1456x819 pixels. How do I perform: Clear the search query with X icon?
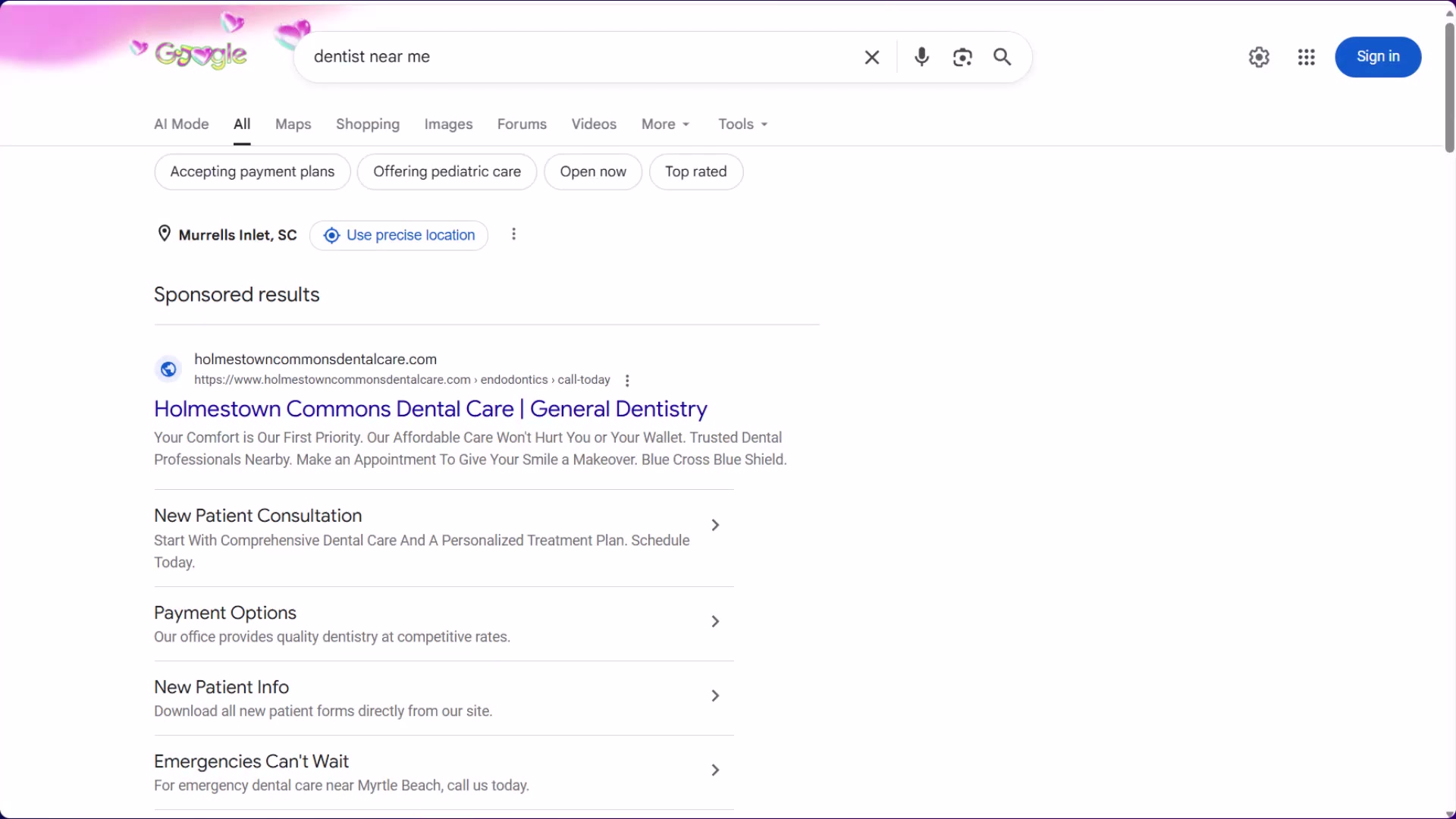872,57
